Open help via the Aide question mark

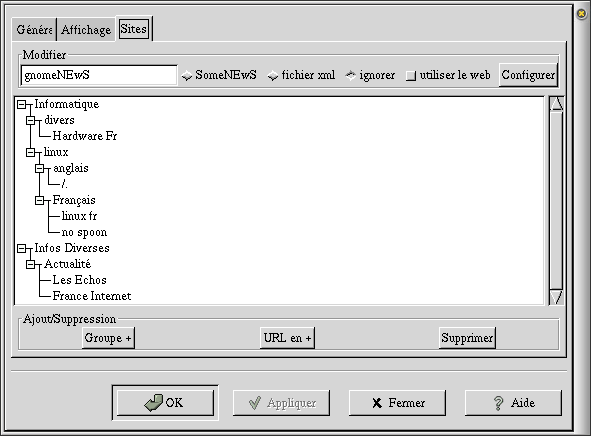(x=513, y=403)
